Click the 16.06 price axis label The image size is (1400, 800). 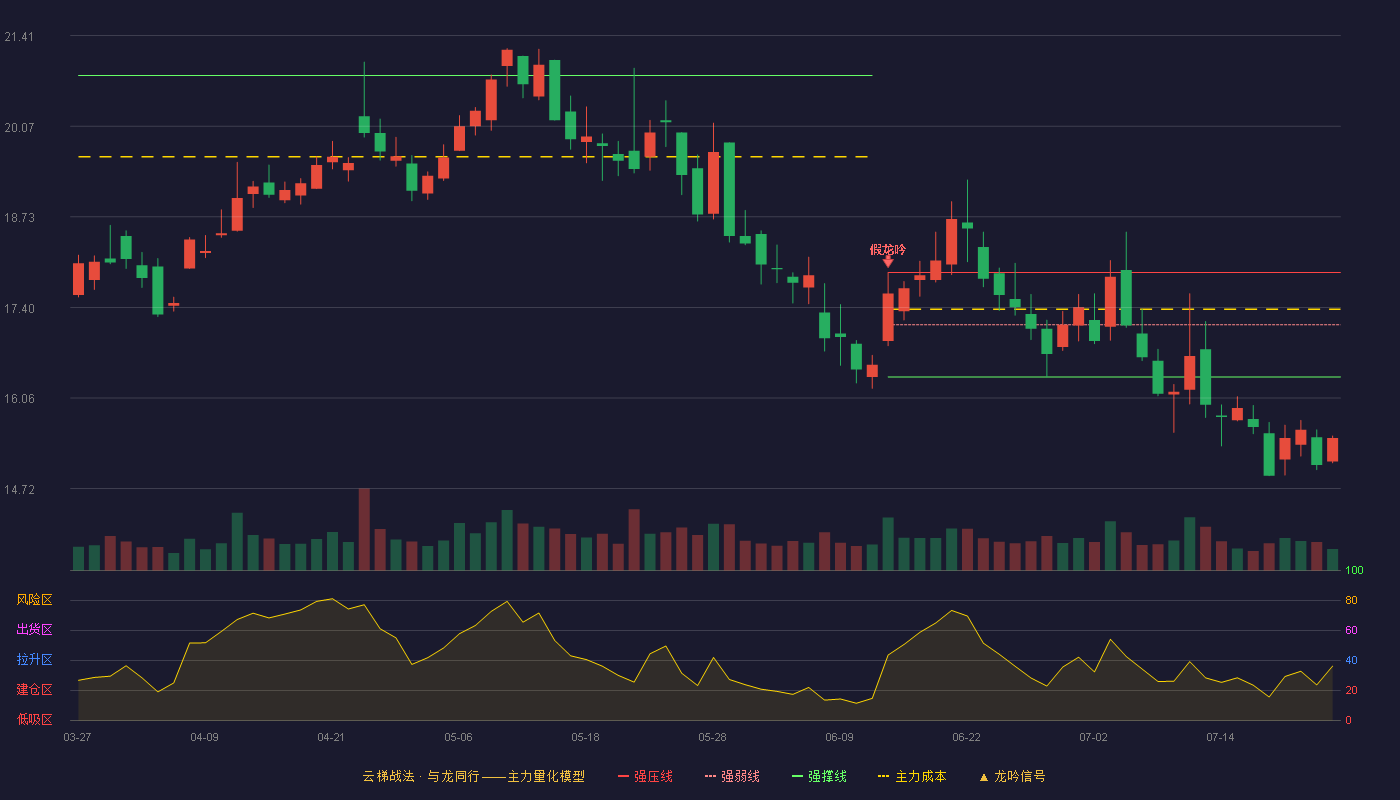tap(19, 399)
